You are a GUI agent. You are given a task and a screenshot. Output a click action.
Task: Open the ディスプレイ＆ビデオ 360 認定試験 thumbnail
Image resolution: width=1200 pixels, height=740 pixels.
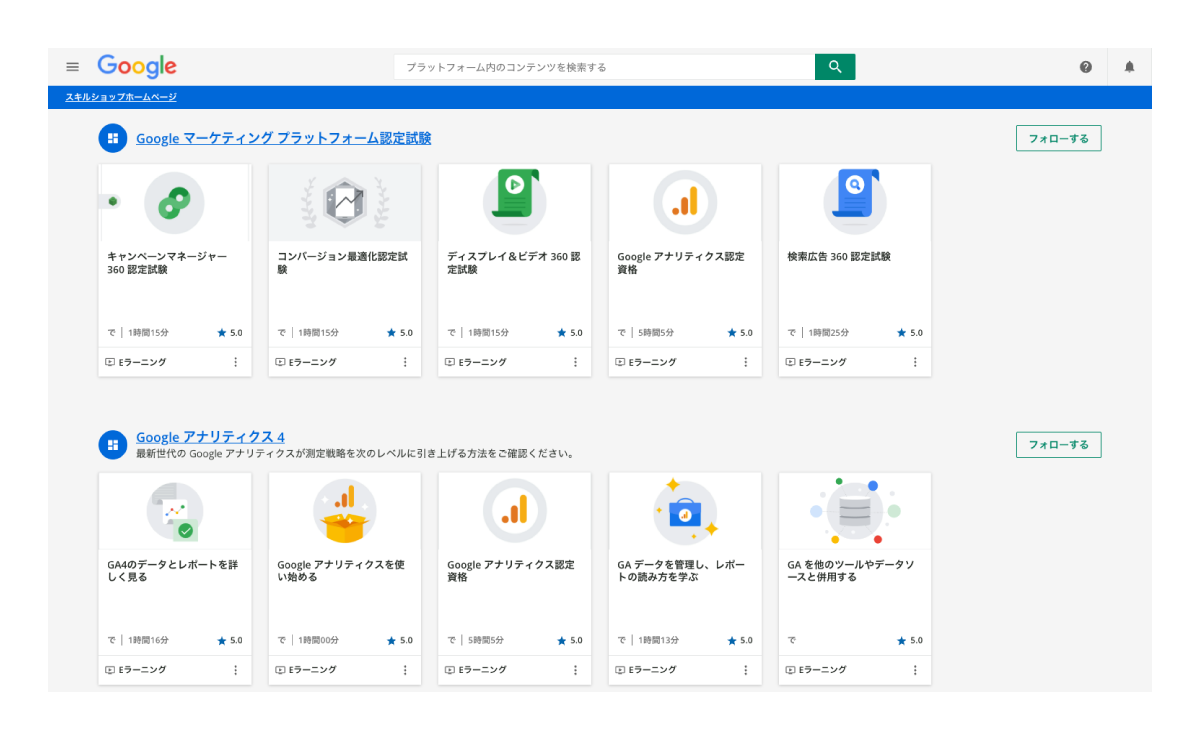[514, 201]
